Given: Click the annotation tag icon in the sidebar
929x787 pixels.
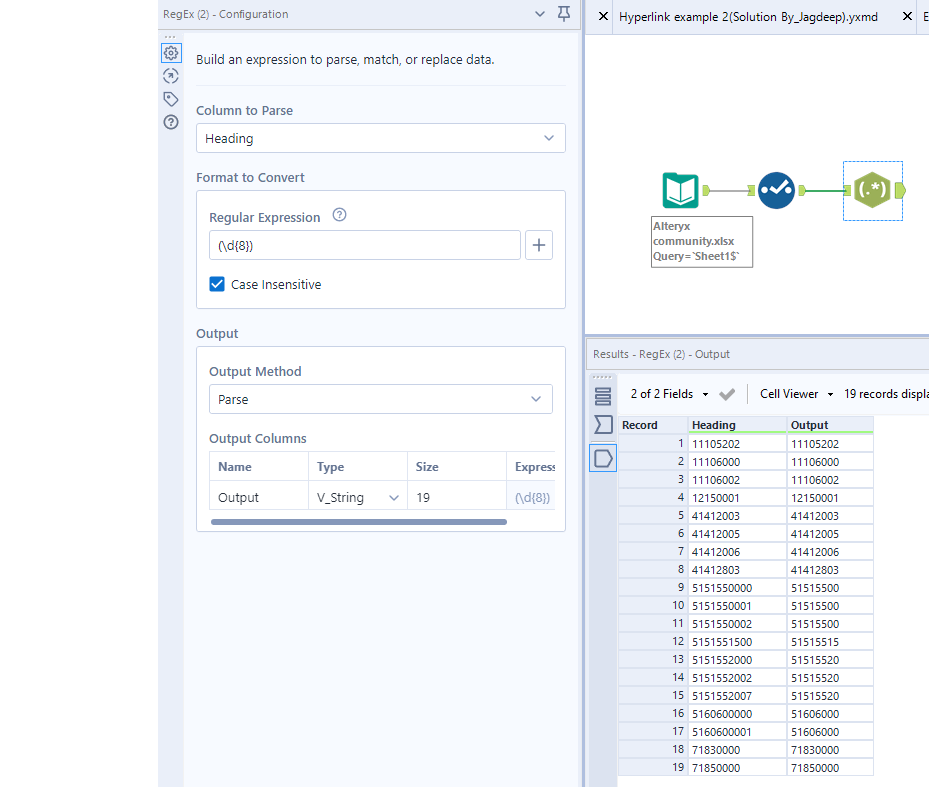Looking at the screenshot, I should tap(170, 98).
